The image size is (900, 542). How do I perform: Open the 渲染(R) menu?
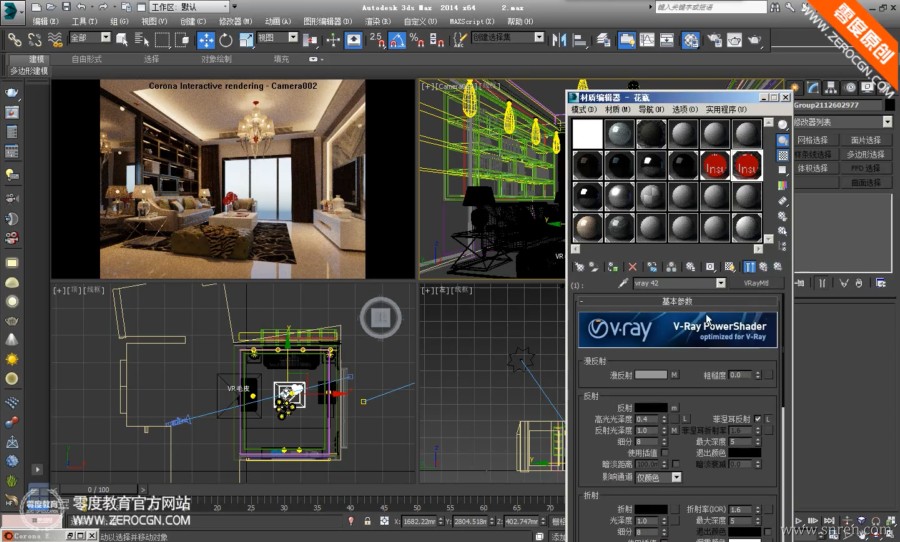point(378,21)
